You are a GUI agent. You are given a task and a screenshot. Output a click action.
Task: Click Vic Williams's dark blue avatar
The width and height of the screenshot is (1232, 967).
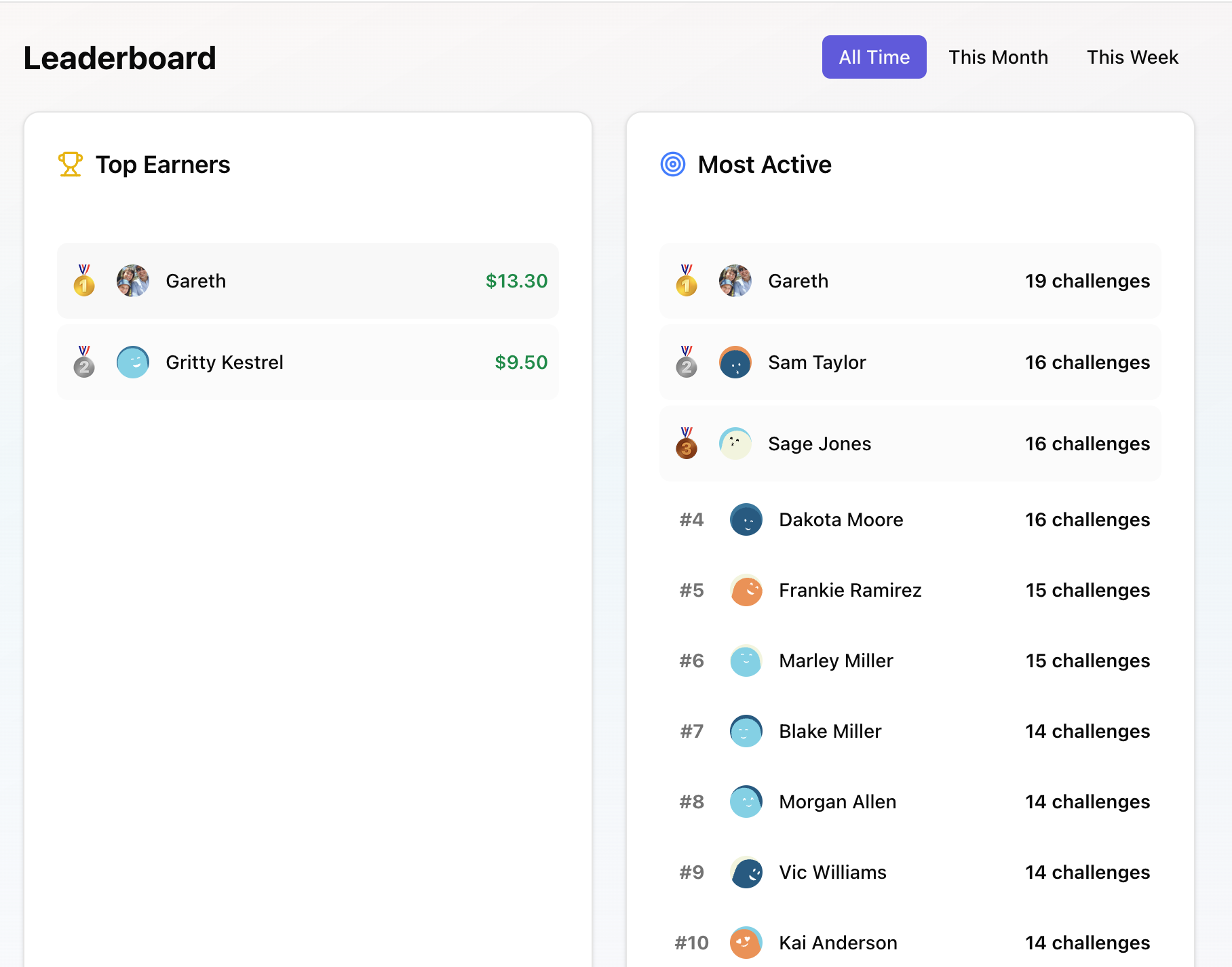pos(746,872)
